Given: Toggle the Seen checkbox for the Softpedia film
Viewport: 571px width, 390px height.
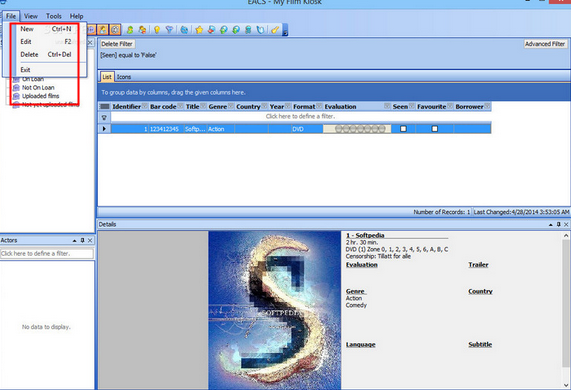Looking at the screenshot, I should (403, 129).
